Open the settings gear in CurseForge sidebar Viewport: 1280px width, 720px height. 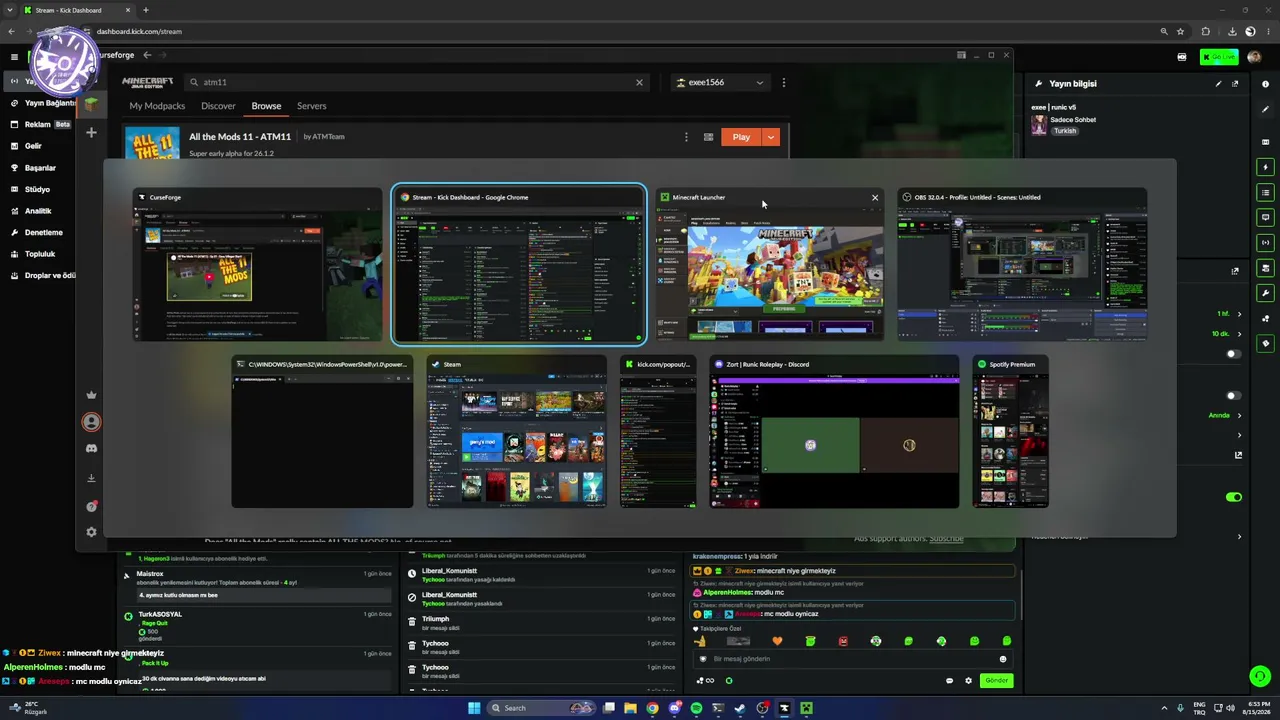(x=91, y=532)
